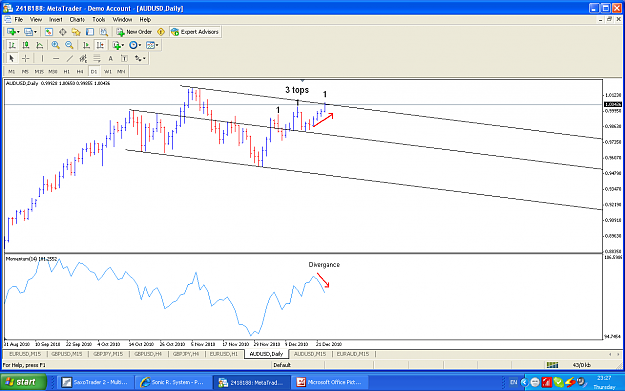Show the Market Watch window
The image size is (625, 391).
49,32
